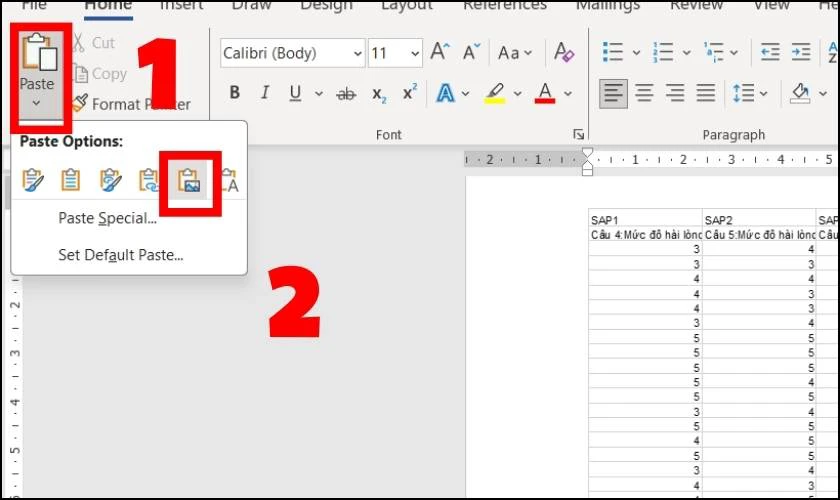Choose Keep Text Only paste option
Image resolution: width=840 pixels, height=500 pixels.
(x=229, y=180)
